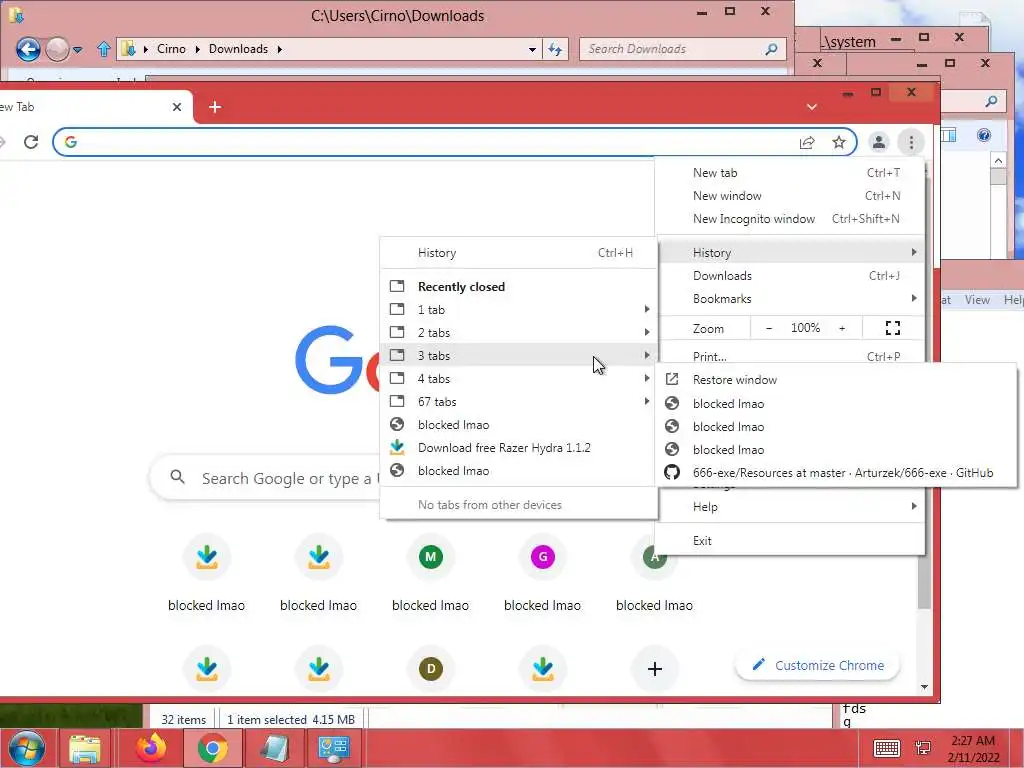Click the Chrome page vertical scrollbar
The image size is (1024, 768).
click(x=924, y=426)
